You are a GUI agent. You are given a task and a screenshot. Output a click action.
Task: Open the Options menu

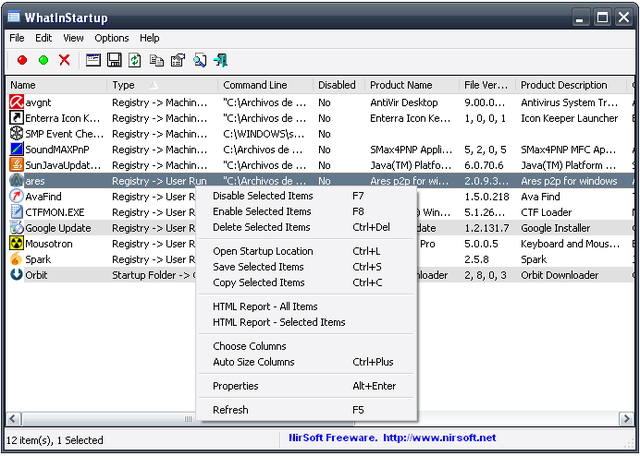pos(111,38)
